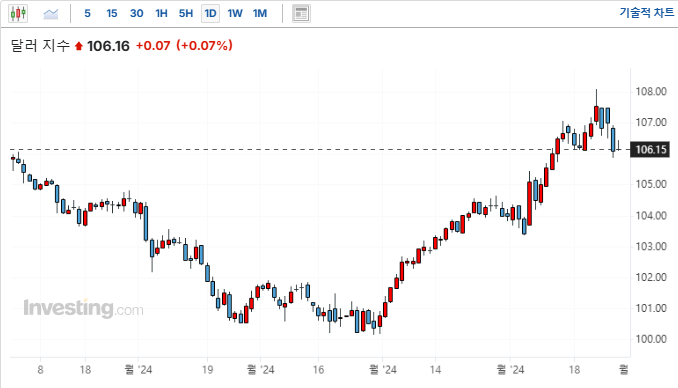The width and height of the screenshot is (678, 388).
Task: Choose the 5H timeframe
Action: 186,13
